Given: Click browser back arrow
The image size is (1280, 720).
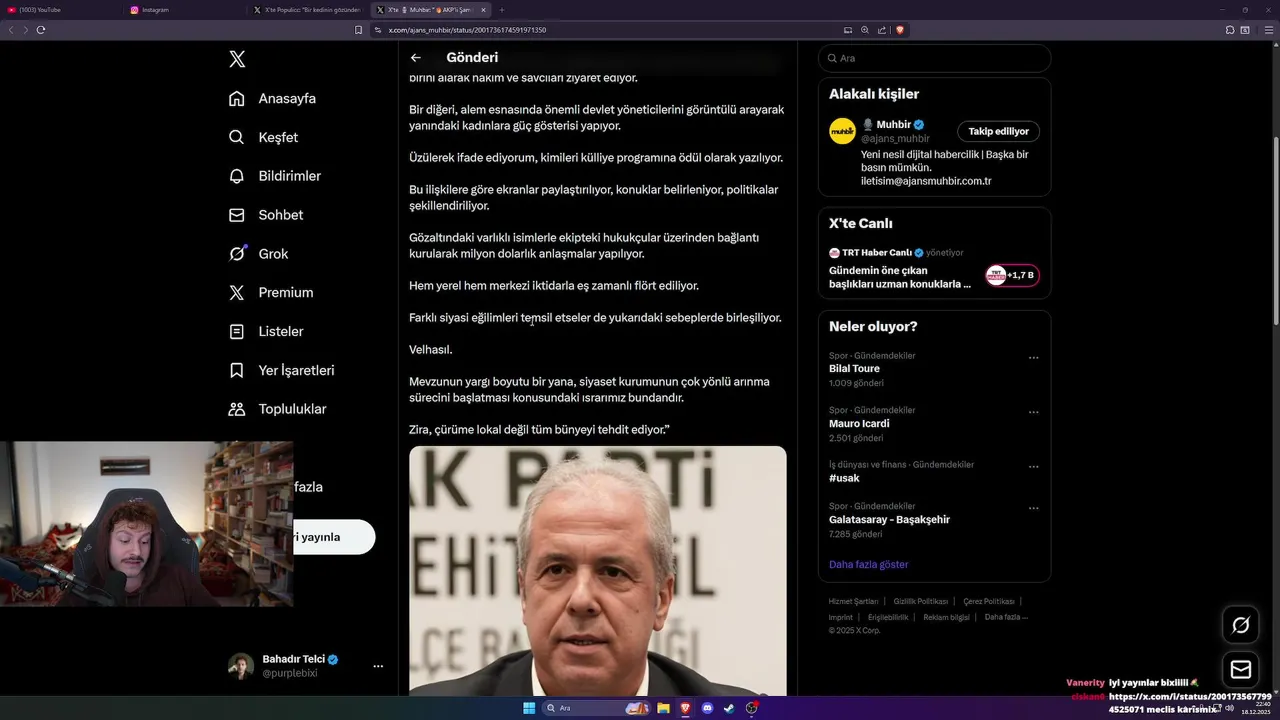Looking at the screenshot, I should tap(11, 30).
